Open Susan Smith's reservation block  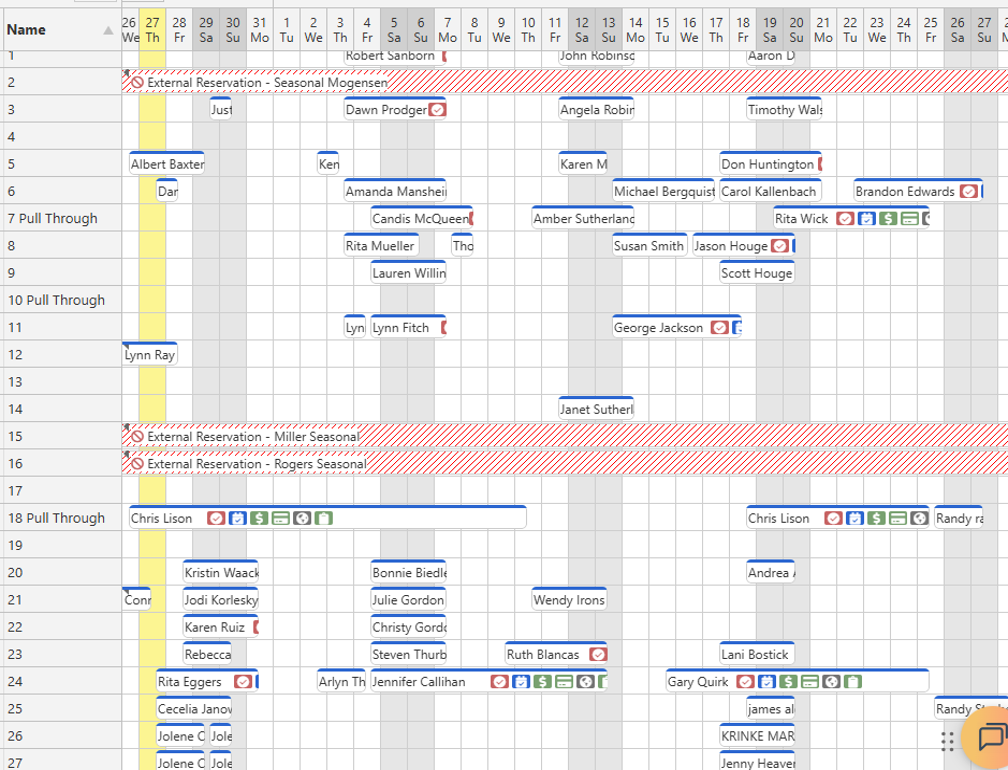[650, 246]
